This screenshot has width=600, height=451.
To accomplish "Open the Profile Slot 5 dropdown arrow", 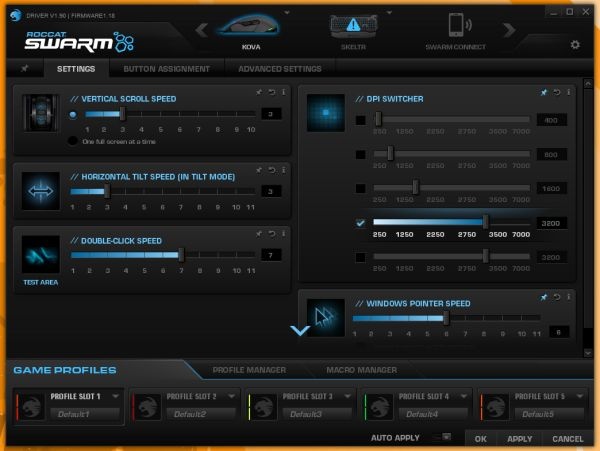I will [580, 396].
